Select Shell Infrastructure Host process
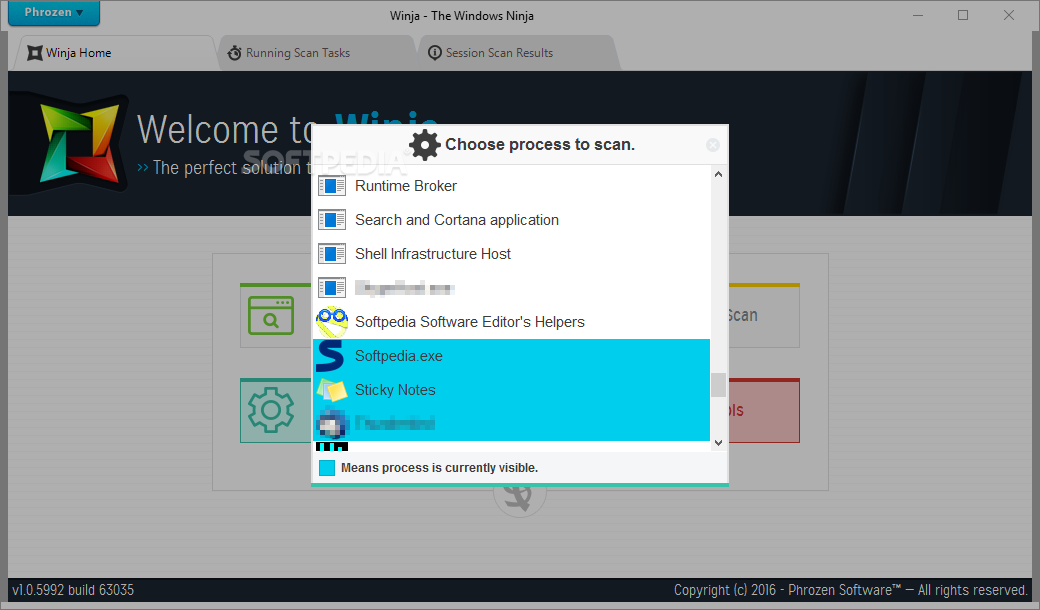The width and height of the screenshot is (1040, 610). tap(511, 254)
